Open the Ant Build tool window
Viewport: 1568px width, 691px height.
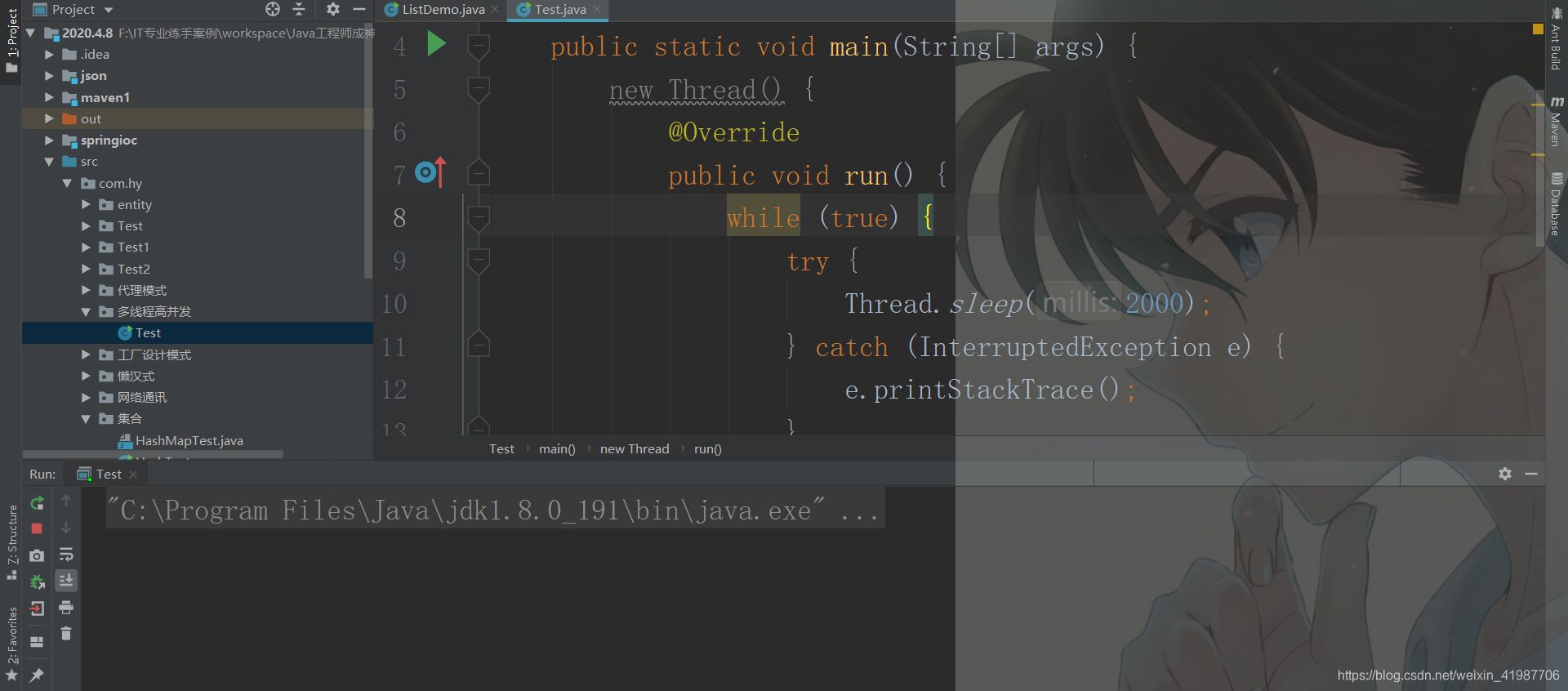click(x=1556, y=38)
